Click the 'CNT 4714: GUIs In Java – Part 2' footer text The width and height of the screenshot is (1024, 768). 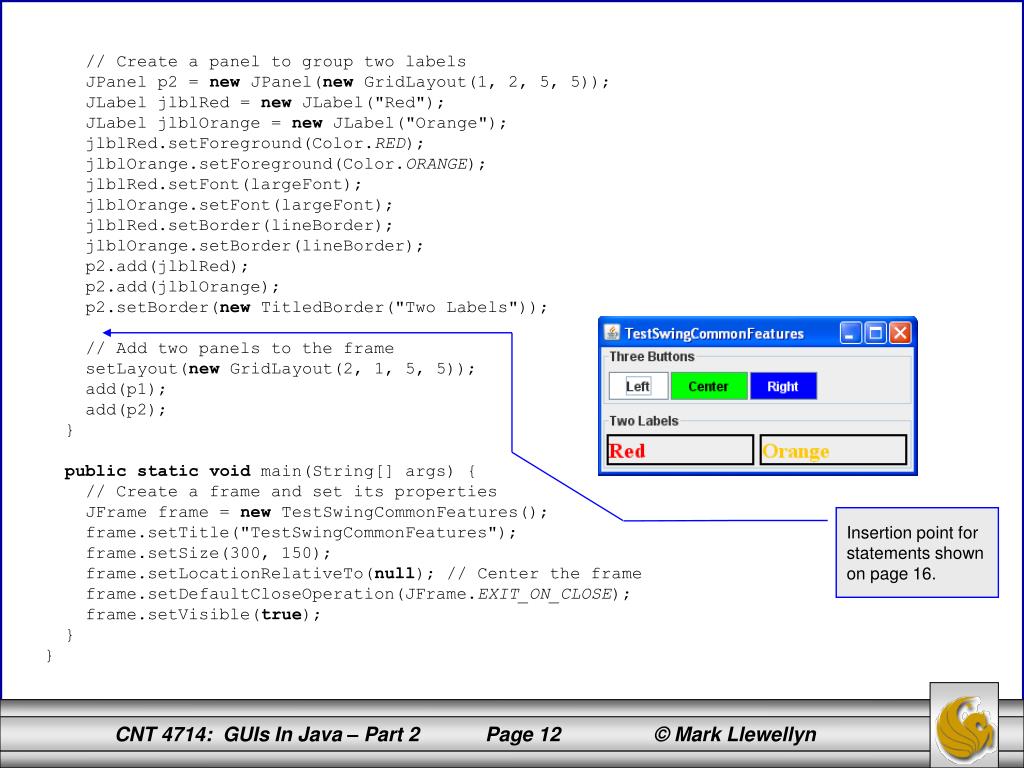click(x=268, y=734)
